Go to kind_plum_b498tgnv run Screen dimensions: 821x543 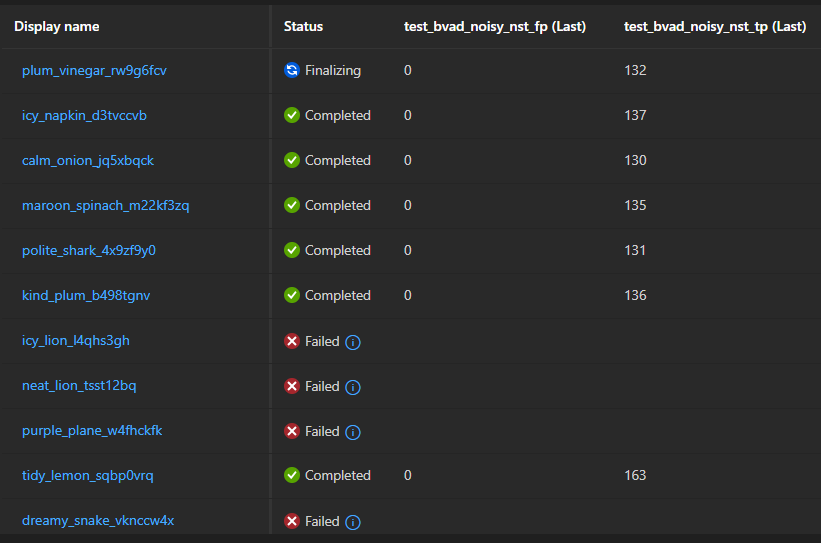point(86,296)
